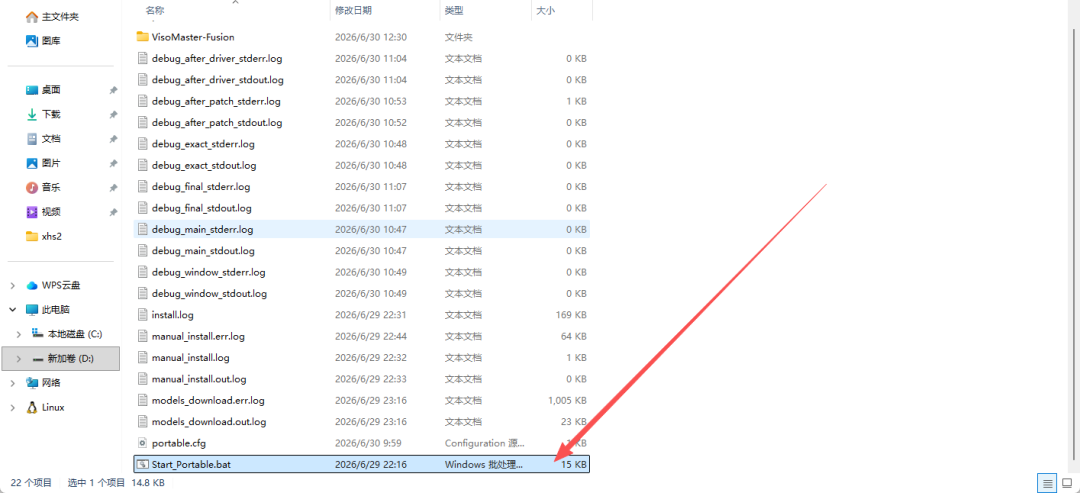Select debug_exact_stdout.log file
1080x493 pixels.
click(362, 165)
